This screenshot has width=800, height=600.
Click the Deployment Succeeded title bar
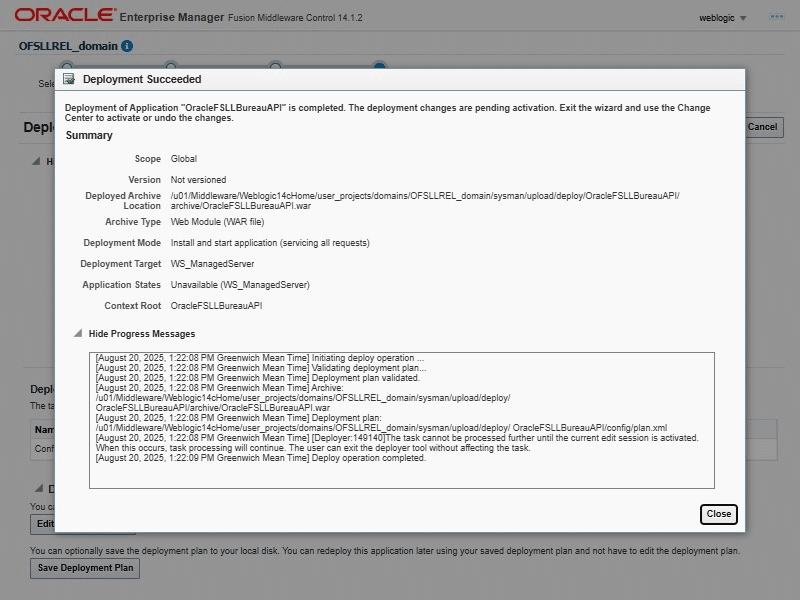[400, 79]
